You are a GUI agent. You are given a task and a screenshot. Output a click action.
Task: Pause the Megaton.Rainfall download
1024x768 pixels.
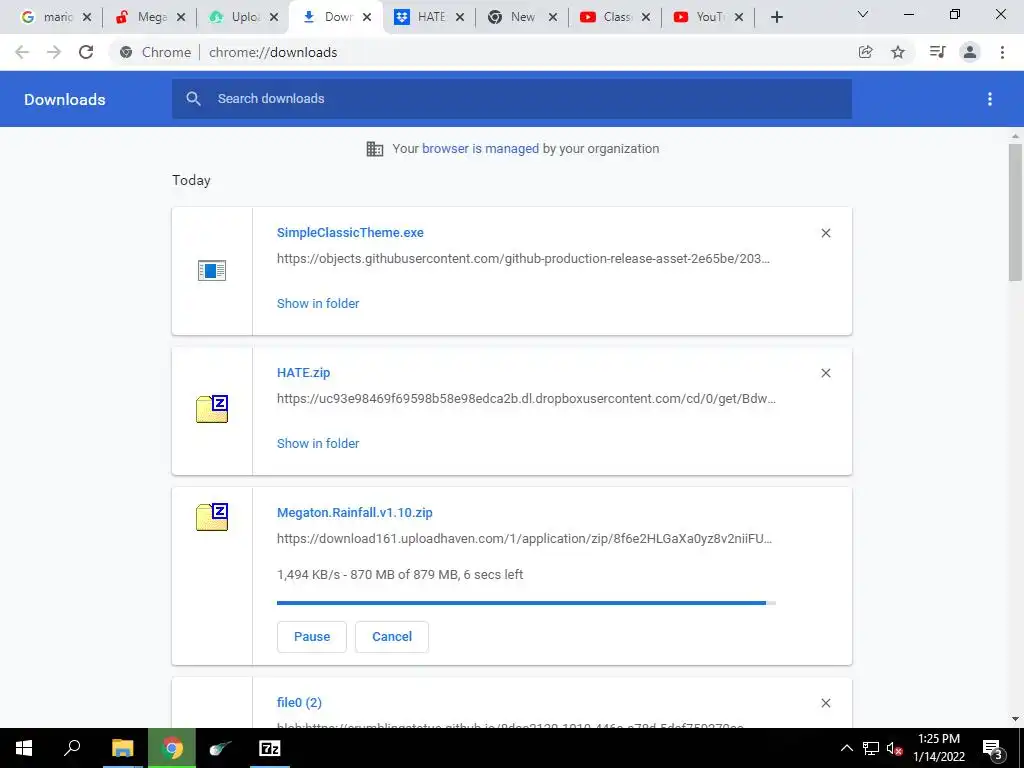point(312,637)
